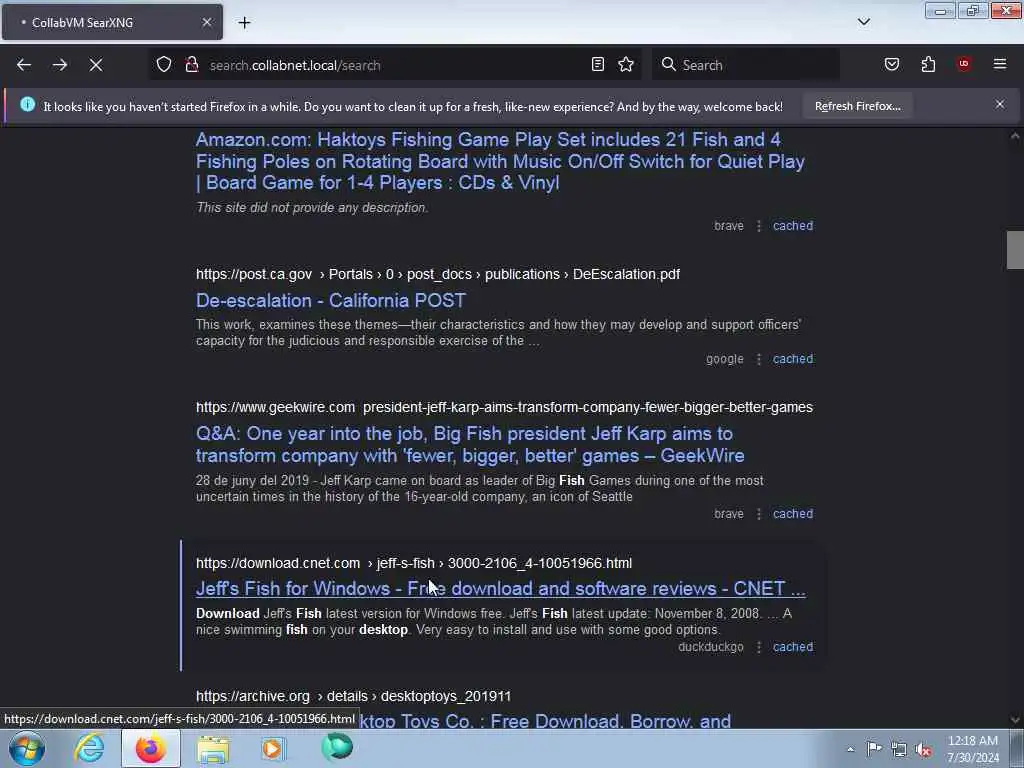Select the CollabVM SearXNG tab
The height and width of the screenshot is (768, 1024).
(112, 22)
